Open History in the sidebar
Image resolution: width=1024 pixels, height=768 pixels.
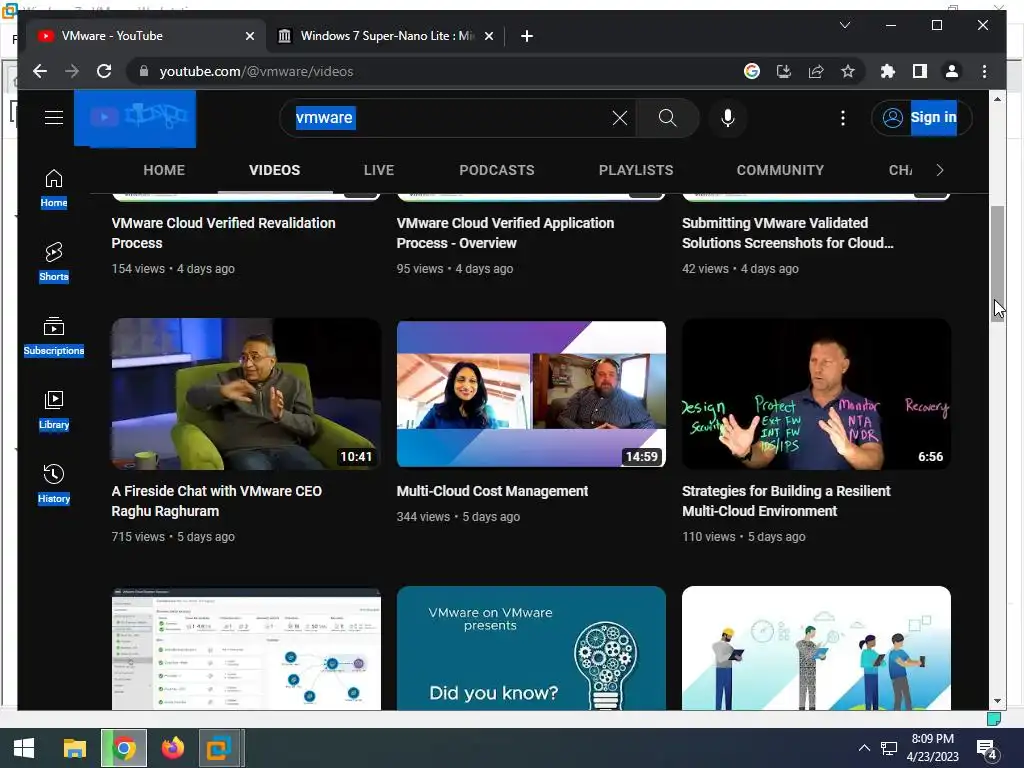tap(54, 484)
